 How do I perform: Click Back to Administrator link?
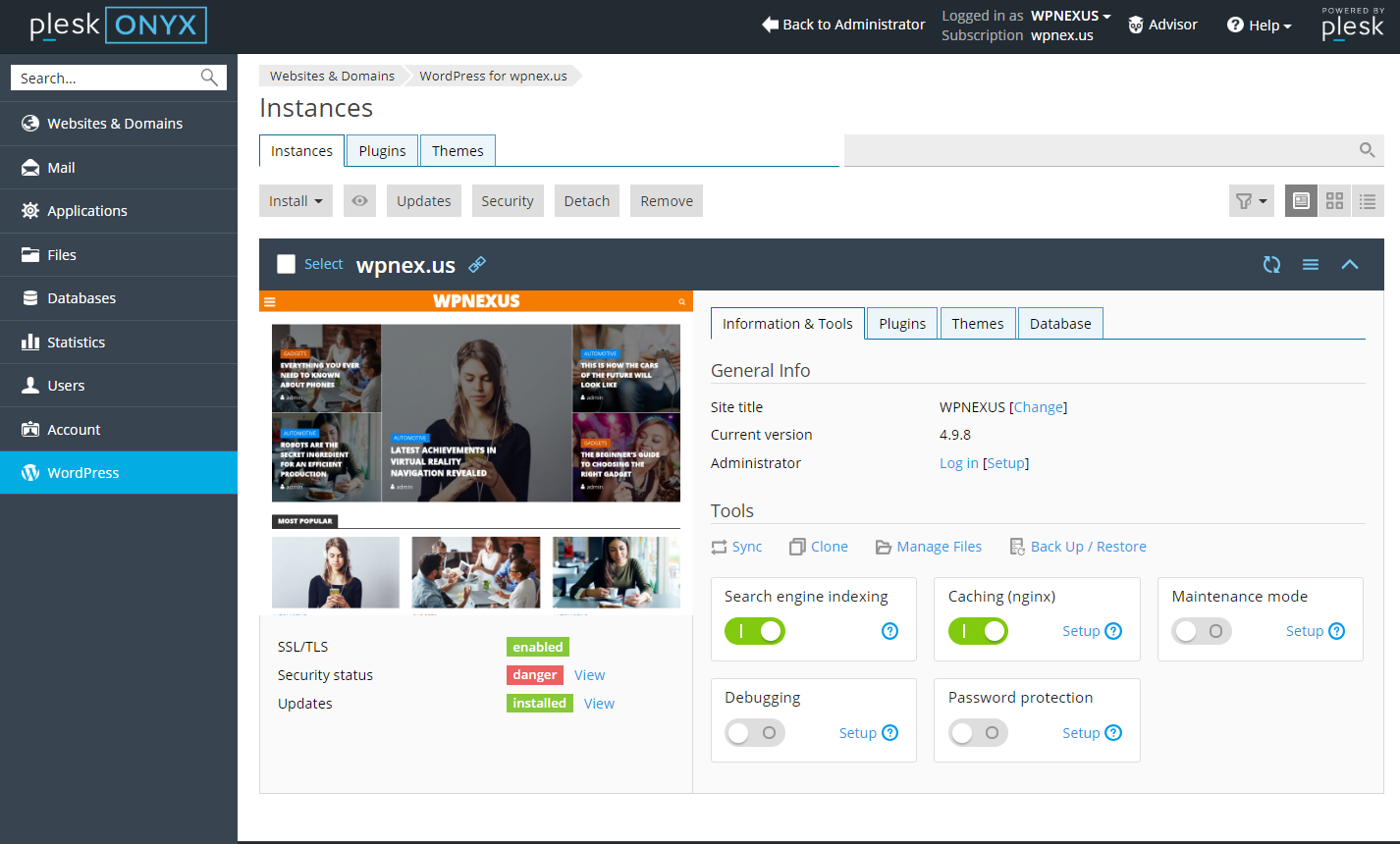[843, 25]
